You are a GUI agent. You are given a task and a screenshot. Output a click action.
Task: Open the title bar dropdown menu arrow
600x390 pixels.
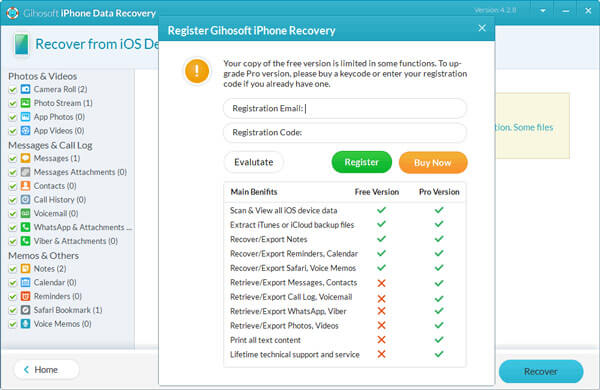pos(543,11)
